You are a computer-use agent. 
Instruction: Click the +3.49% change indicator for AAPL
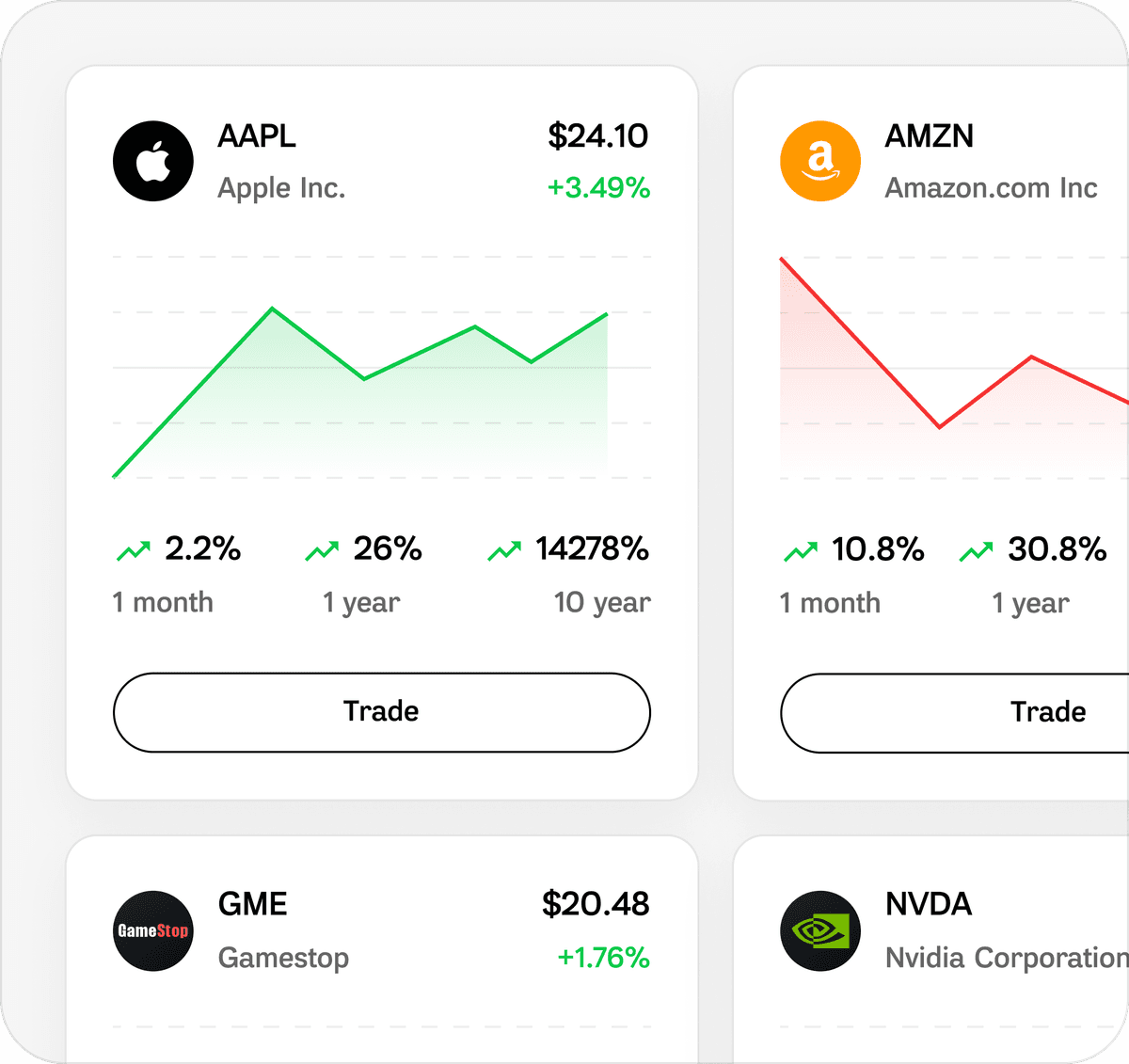600,188
